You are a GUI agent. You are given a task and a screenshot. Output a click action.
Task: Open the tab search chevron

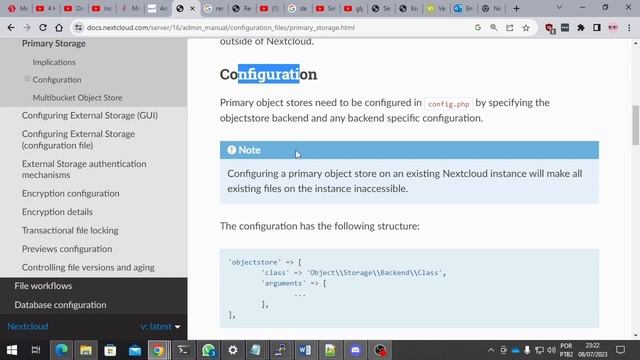coord(559,8)
